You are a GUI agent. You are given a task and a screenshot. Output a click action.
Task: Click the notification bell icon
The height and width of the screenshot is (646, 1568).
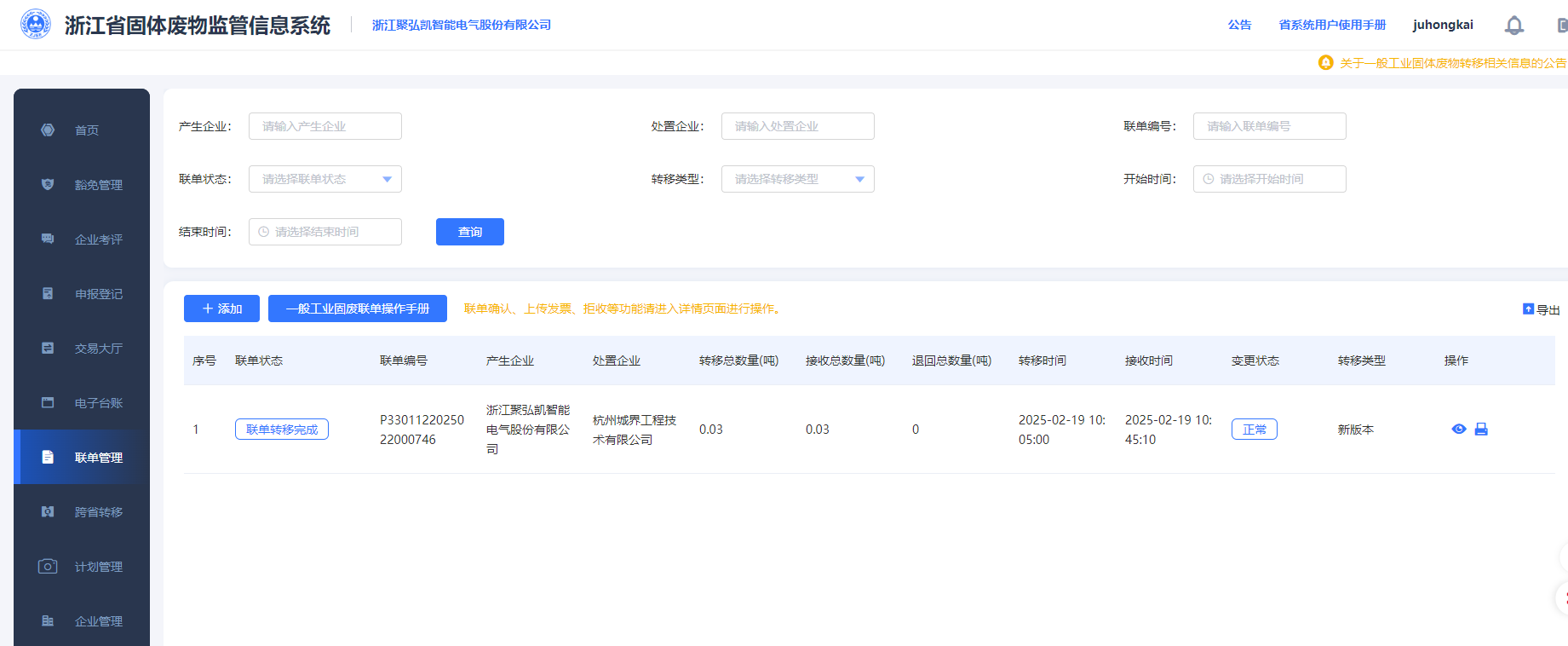(1513, 26)
